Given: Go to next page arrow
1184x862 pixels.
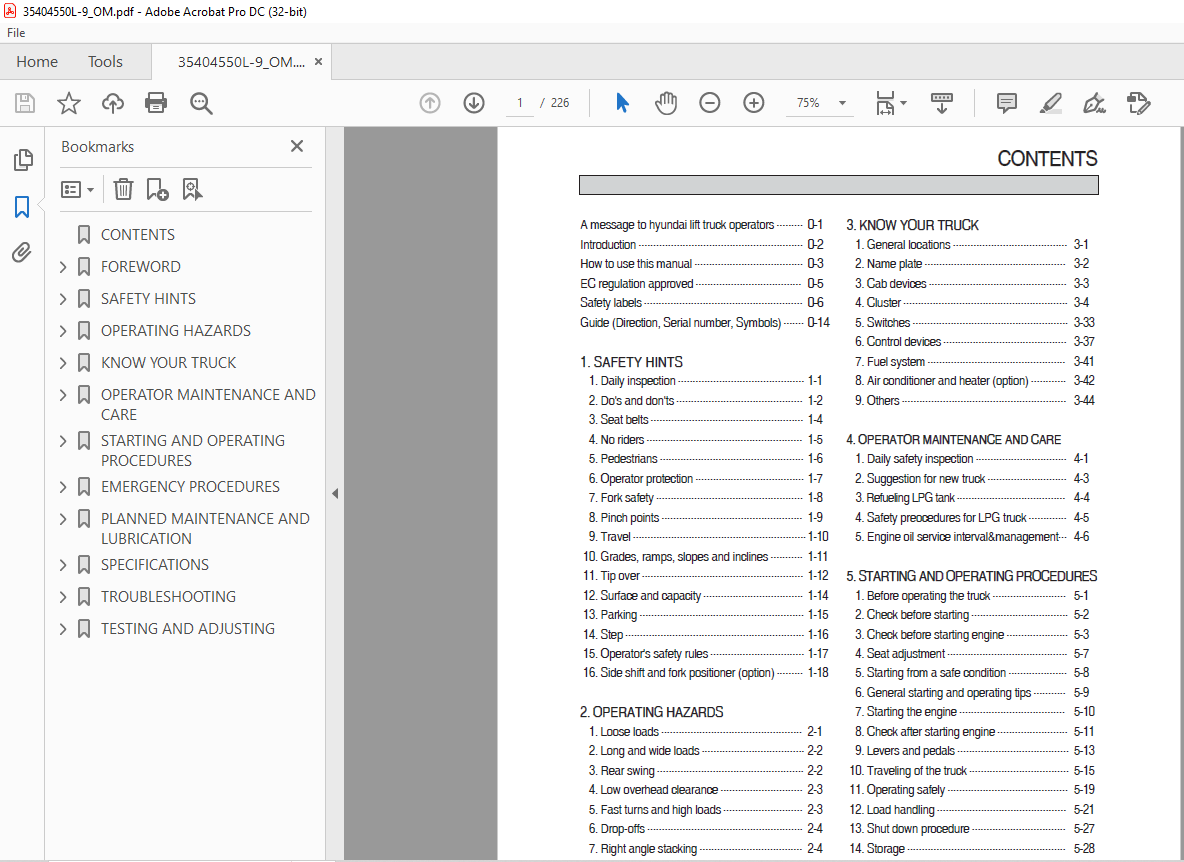Looking at the screenshot, I should pos(473,103).
